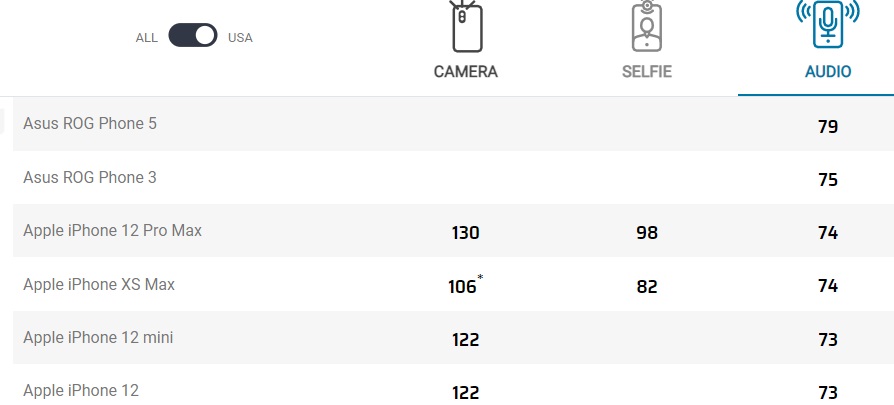Open Apple iPhone 12 Pro Max entry
Viewport: 894px width, 405px height.
(x=112, y=231)
